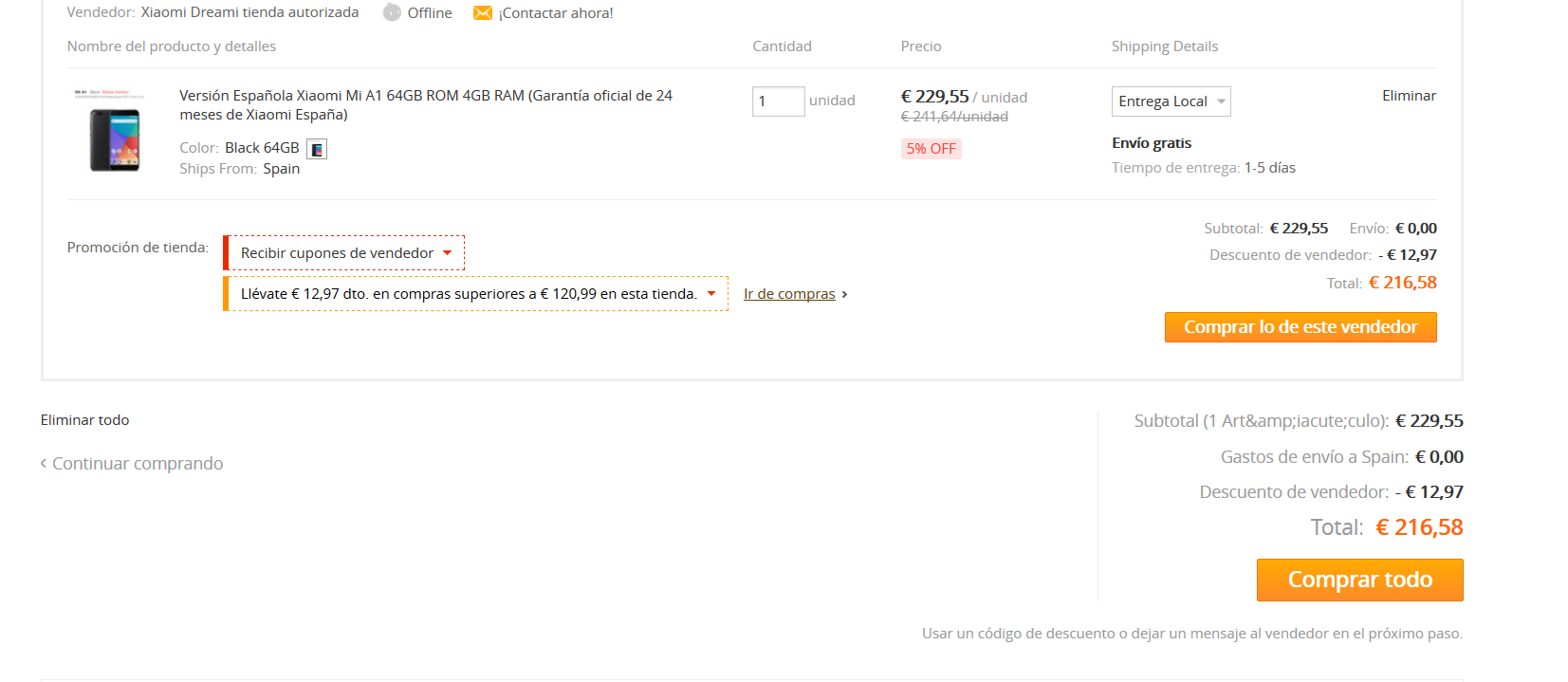Viewport: 1568px width, 682px height.
Task: Click the Gastos de envío a Spain line
Action: coord(1342,457)
